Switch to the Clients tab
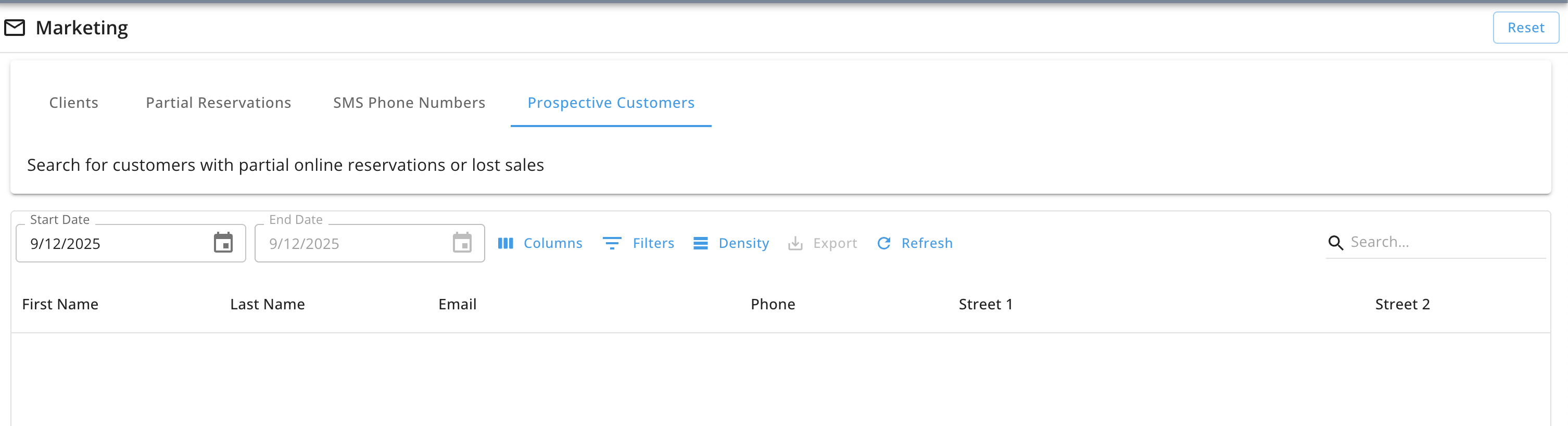 (73, 103)
